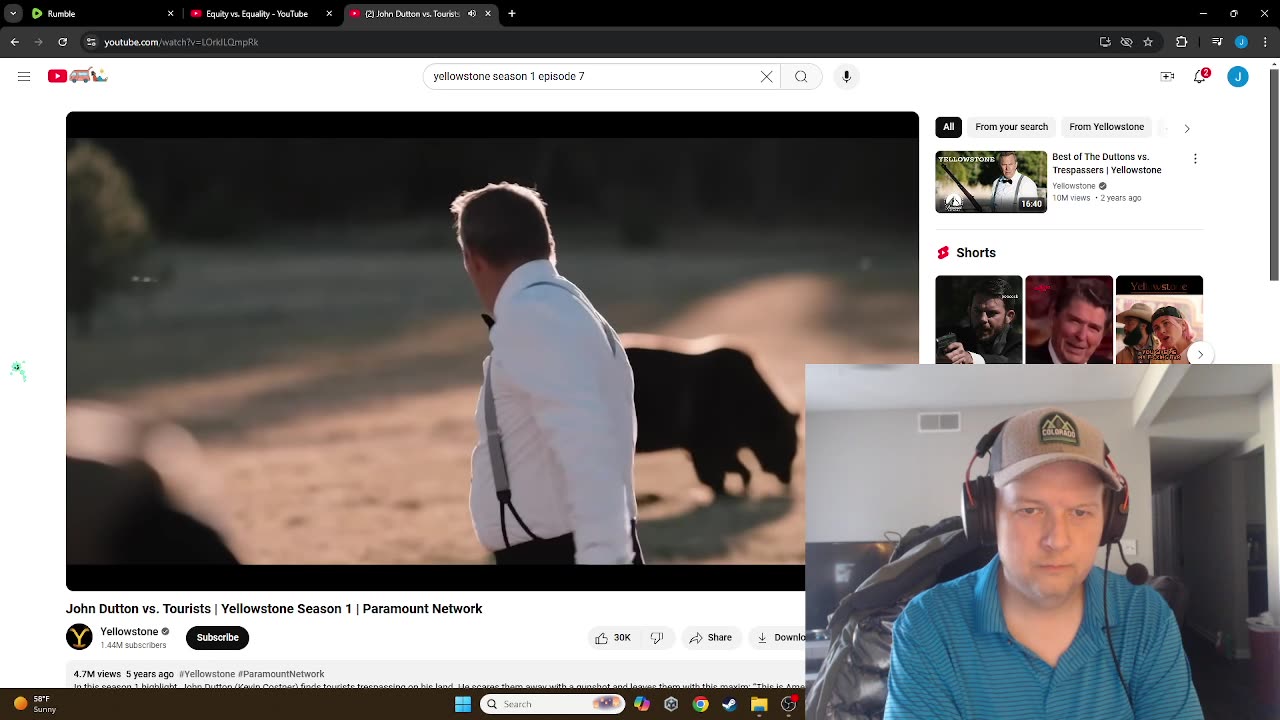Viewport: 1280px width, 720px height.
Task: Open YouTube notifications bell
Action: point(1200,76)
